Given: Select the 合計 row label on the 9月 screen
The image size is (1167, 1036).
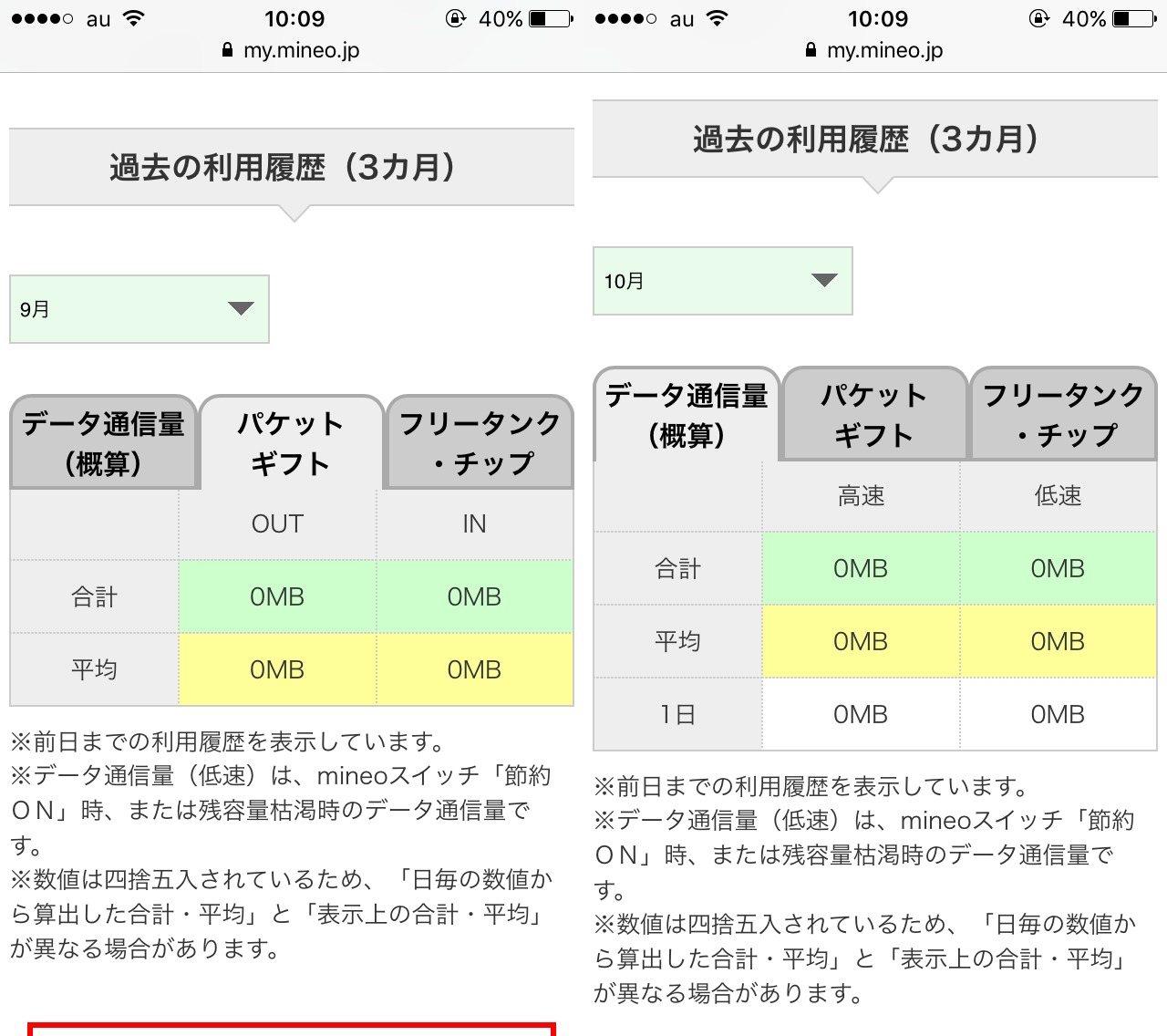Looking at the screenshot, I should point(95,597).
